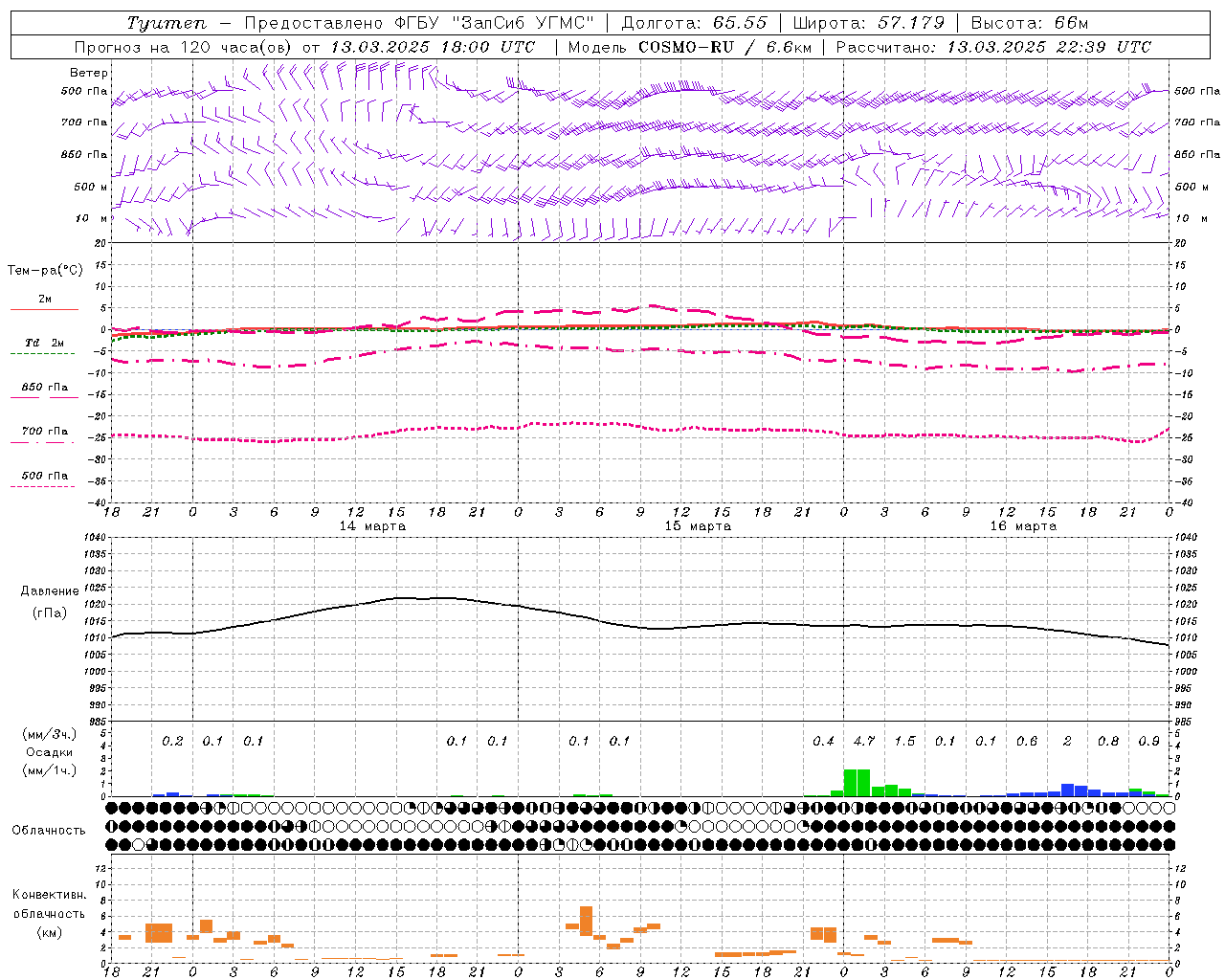Click the "(мм/3ч.)" precipitation unit label
This screenshot has height=980, width=1225.
[50, 734]
